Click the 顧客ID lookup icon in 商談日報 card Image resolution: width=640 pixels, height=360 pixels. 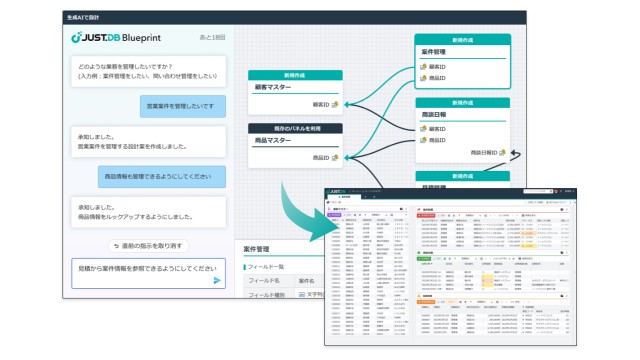point(423,129)
